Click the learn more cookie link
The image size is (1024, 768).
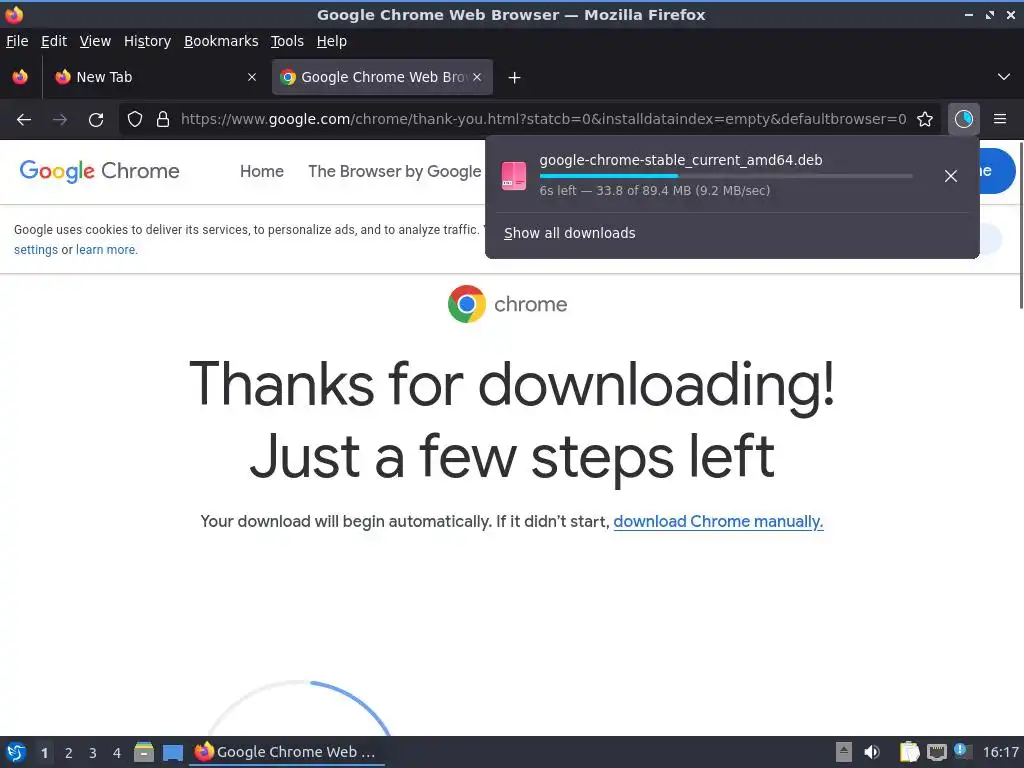tap(106, 249)
